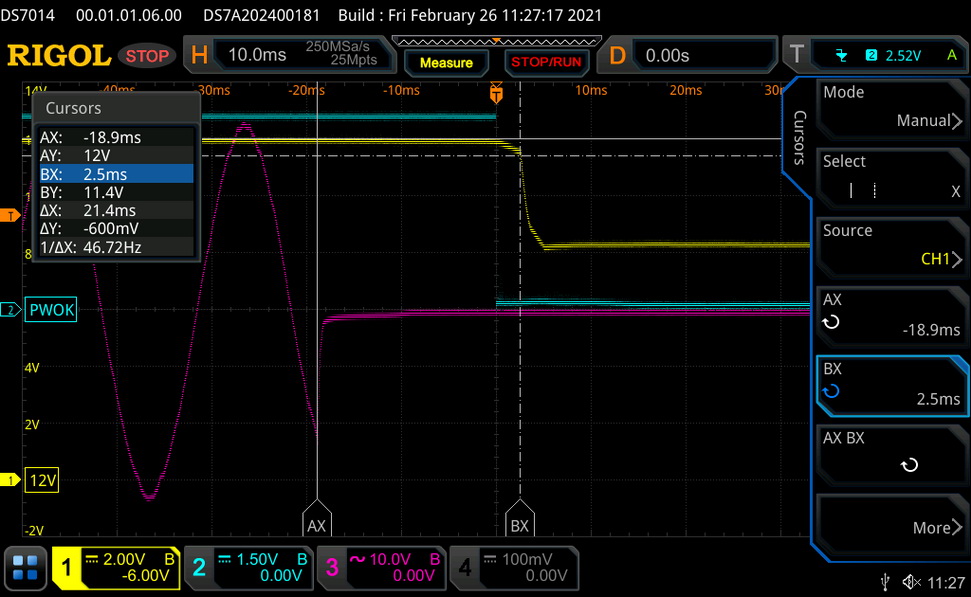Click the vertical Cursors tab
Screen dimensions: 971x597
pos(799,137)
